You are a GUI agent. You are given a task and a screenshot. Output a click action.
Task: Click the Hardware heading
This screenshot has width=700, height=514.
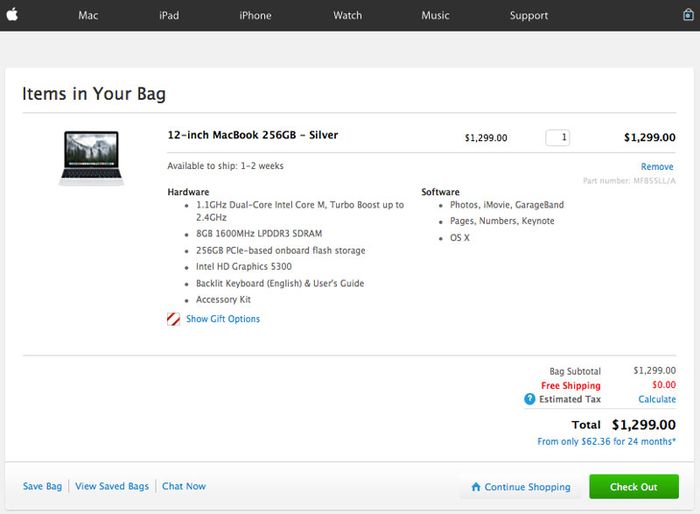point(188,192)
